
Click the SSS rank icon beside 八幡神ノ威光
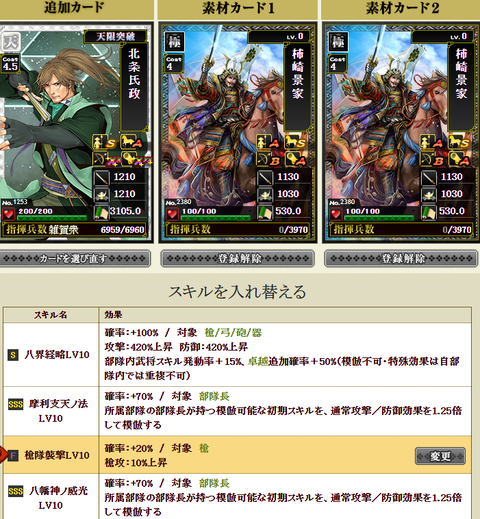coord(16,491)
